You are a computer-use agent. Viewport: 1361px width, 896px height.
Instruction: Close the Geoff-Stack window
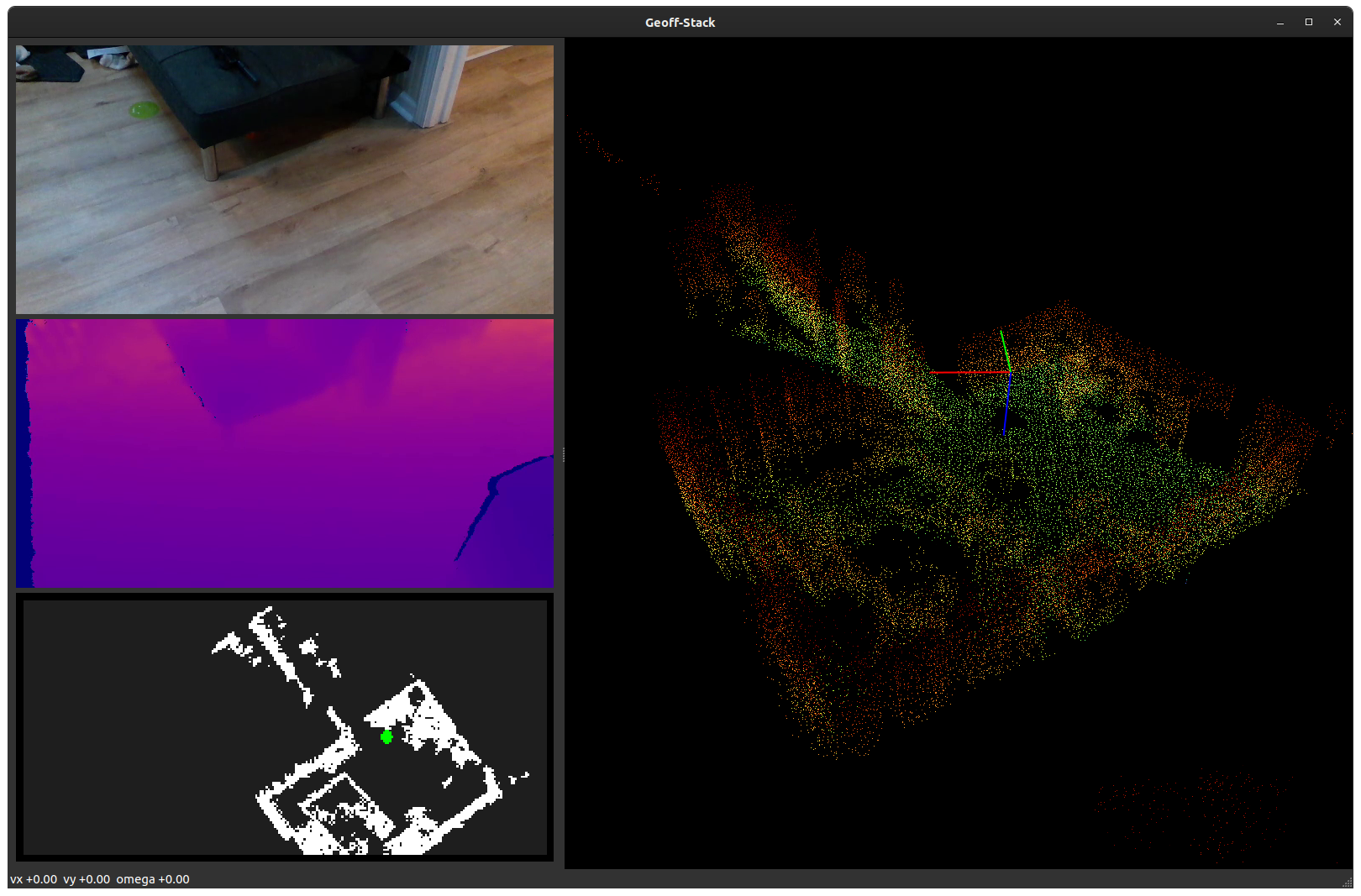tap(1337, 23)
